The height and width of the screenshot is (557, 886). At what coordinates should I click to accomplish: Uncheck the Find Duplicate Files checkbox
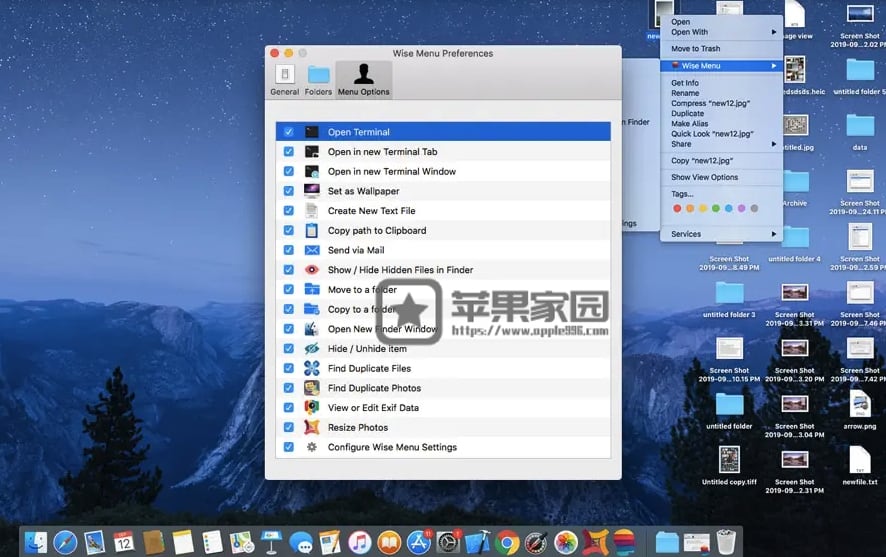(x=288, y=368)
